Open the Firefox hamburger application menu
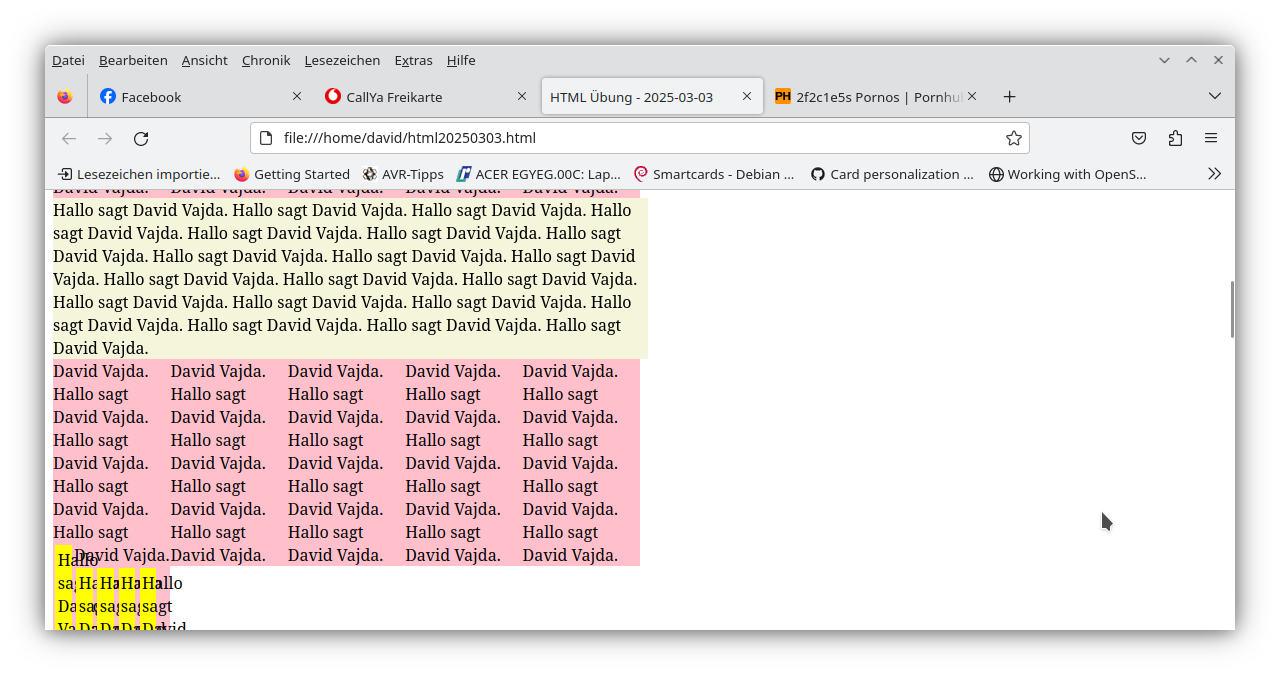Viewport: 1280px width, 675px height. 1211,138
